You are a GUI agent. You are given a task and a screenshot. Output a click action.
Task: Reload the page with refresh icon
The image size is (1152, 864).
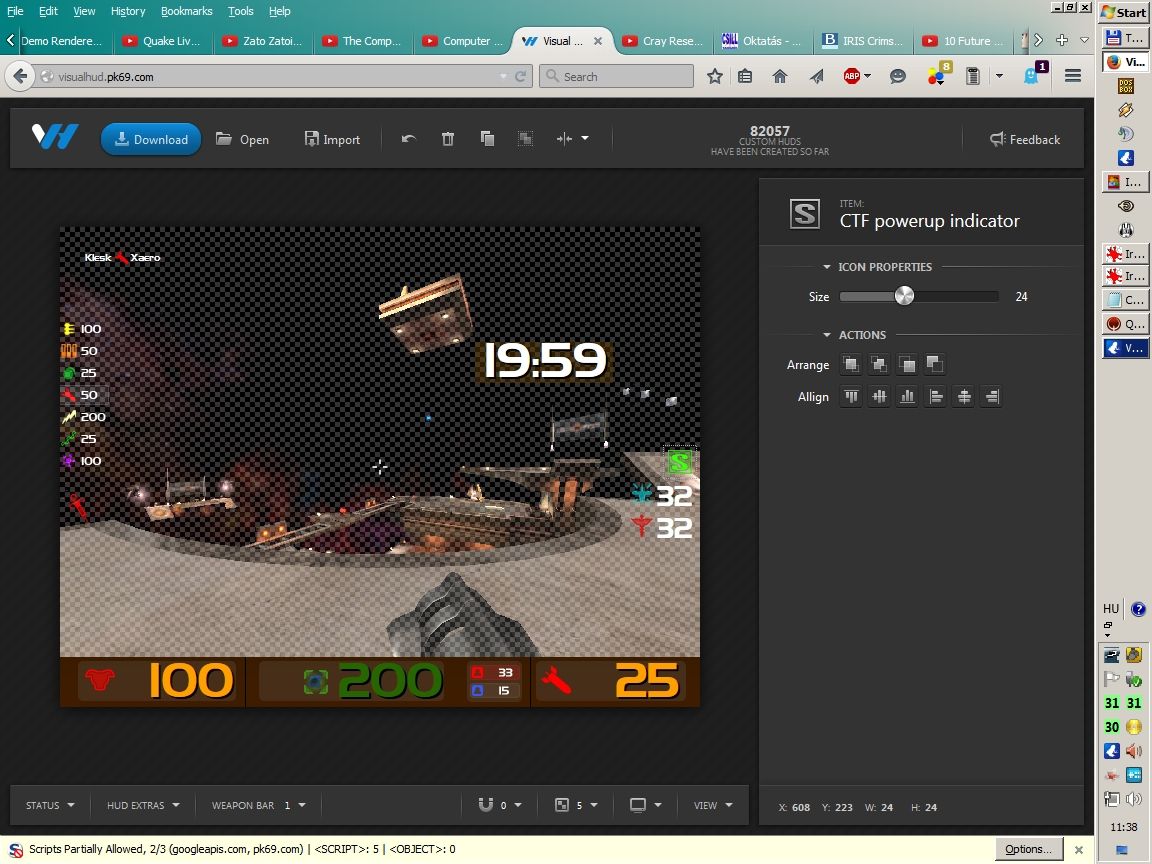[x=521, y=76]
